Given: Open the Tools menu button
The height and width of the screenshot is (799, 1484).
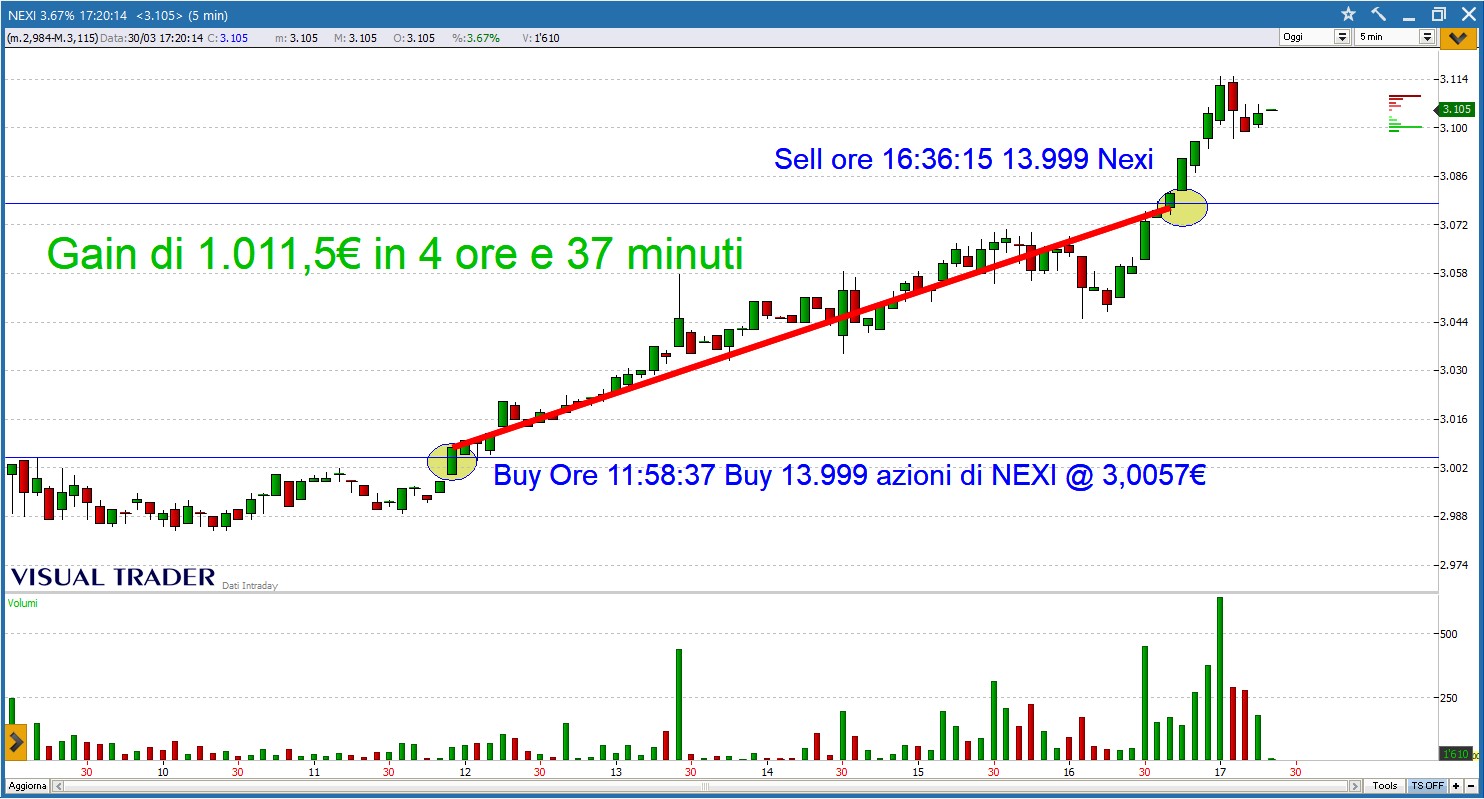Looking at the screenshot, I should 1385,786.
